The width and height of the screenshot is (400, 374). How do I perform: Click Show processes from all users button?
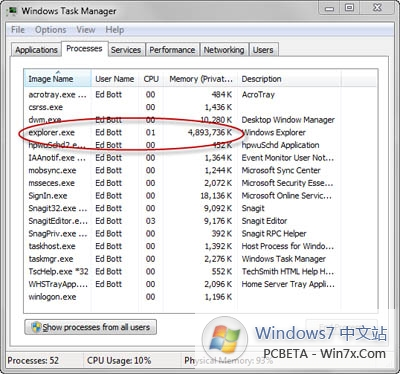pyautogui.click(x=91, y=327)
